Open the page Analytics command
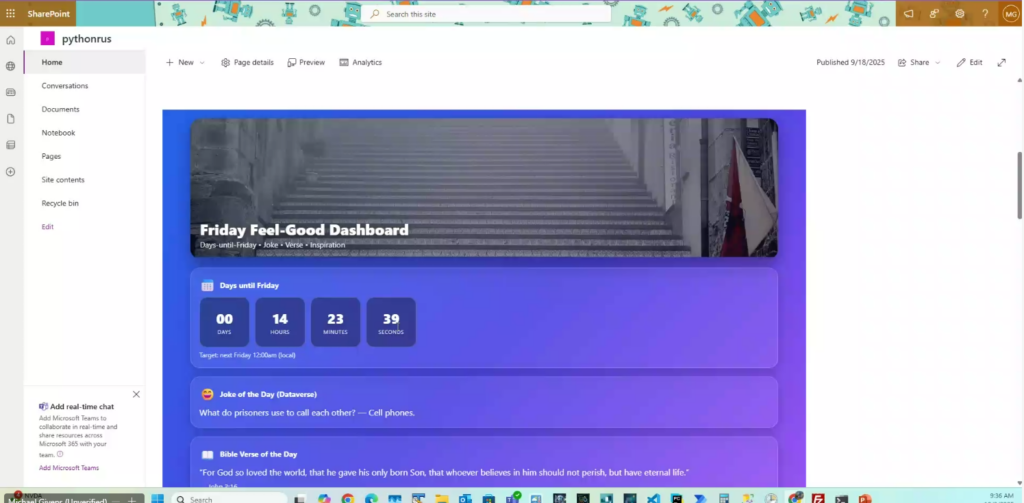This screenshot has width=1024, height=503. coord(360,62)
